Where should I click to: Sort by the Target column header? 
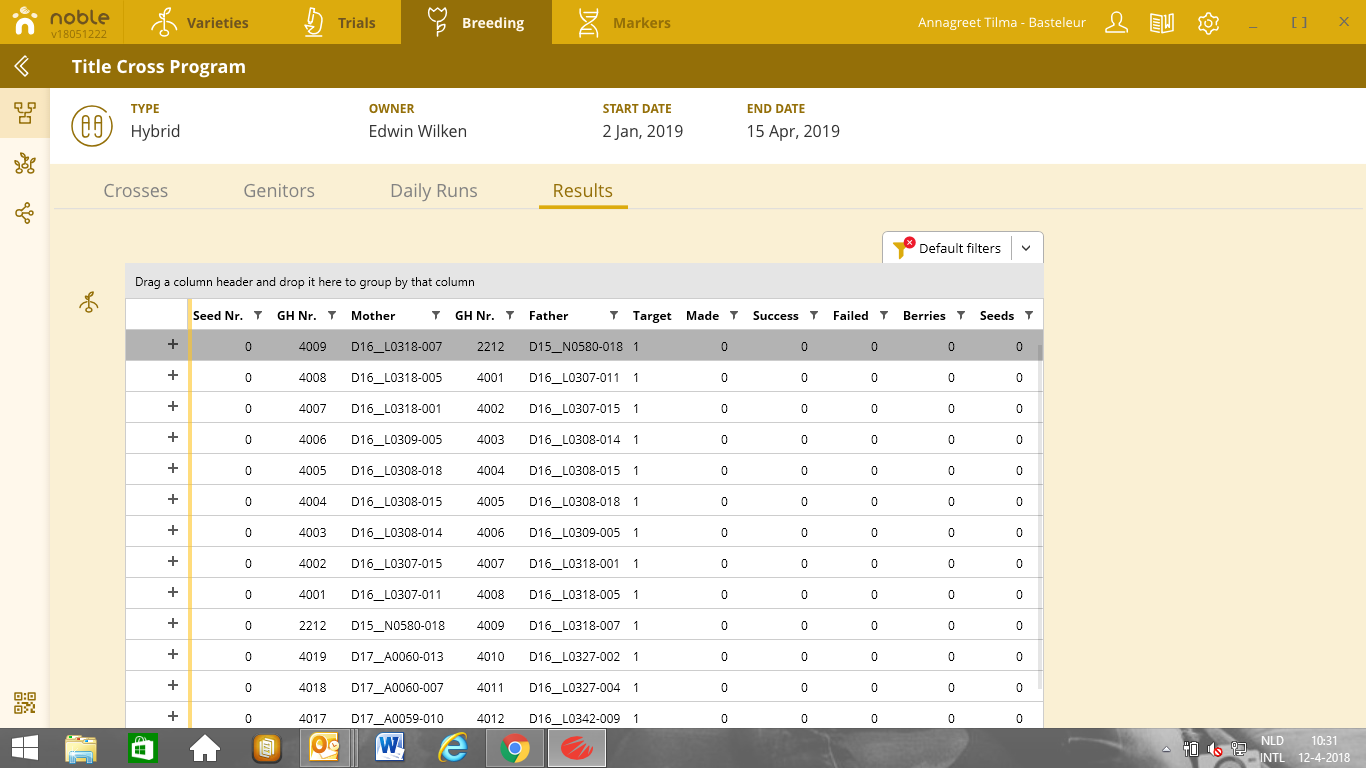(x=652, y=316)
